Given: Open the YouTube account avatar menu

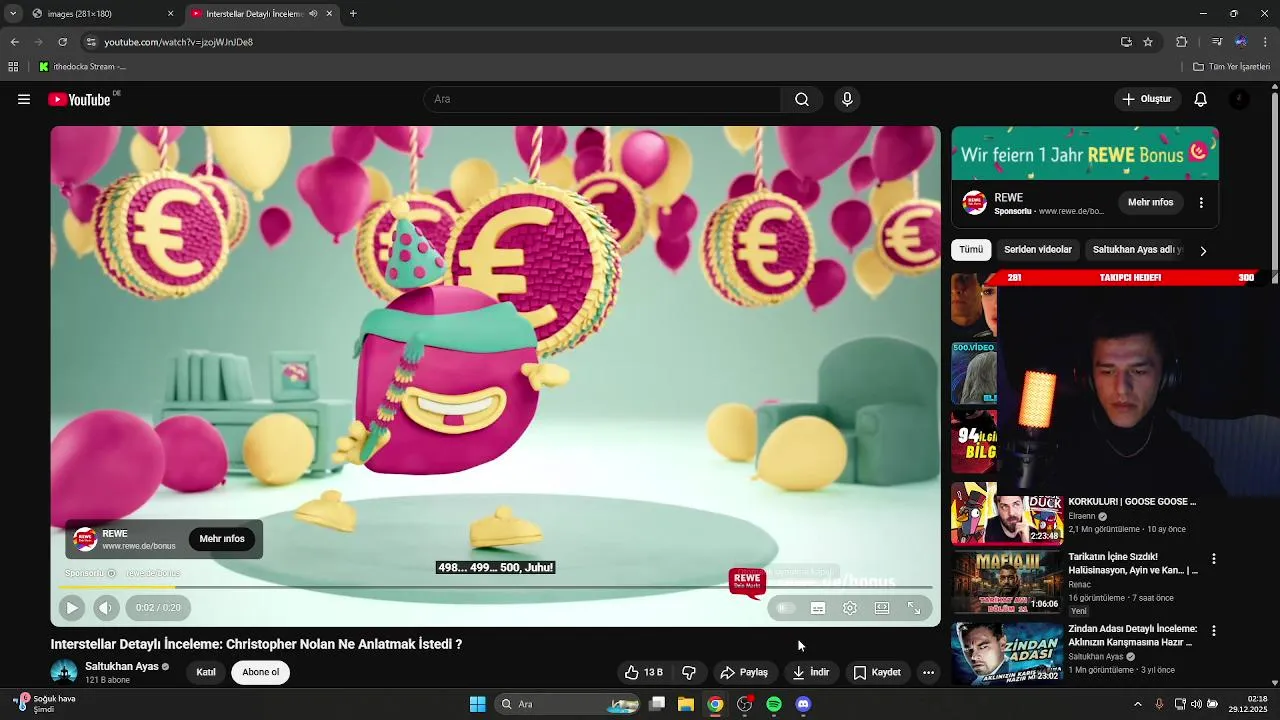Looking at the screenshot, I should click(x=1239, y=99).
